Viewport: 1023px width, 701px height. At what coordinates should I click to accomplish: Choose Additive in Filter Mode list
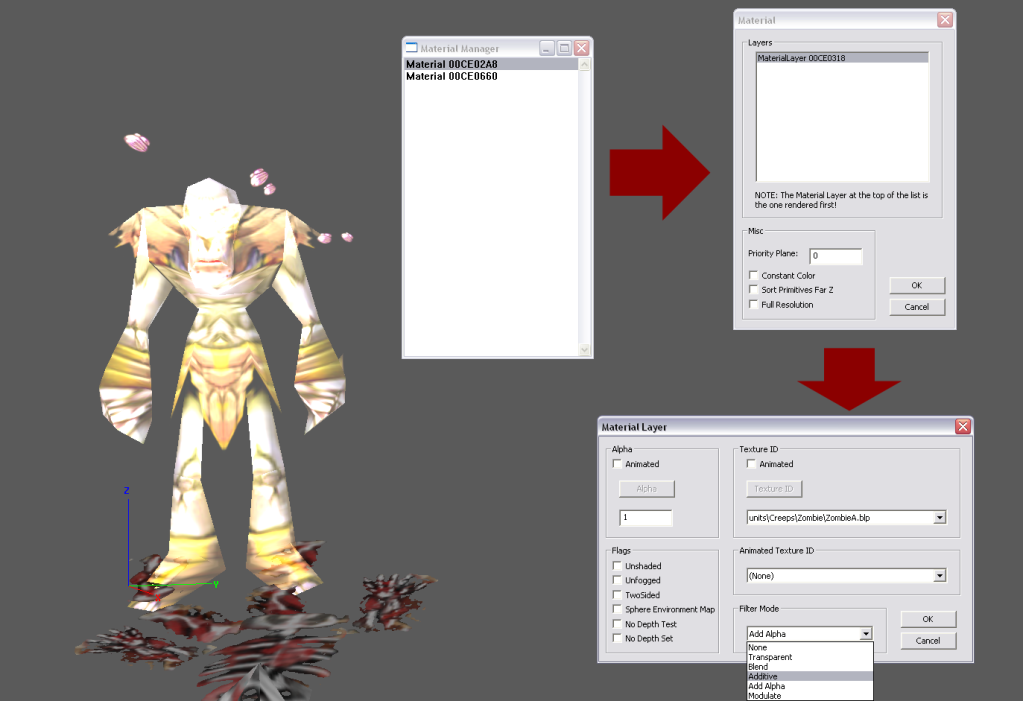pyautogui.click(x=810, y=676)
